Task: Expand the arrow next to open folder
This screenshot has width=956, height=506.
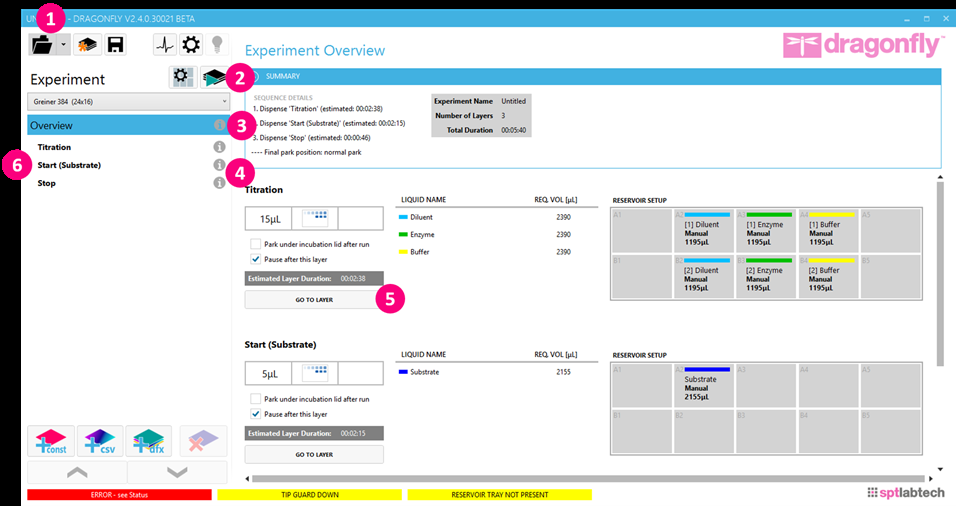Action: [x=64, y=44]
